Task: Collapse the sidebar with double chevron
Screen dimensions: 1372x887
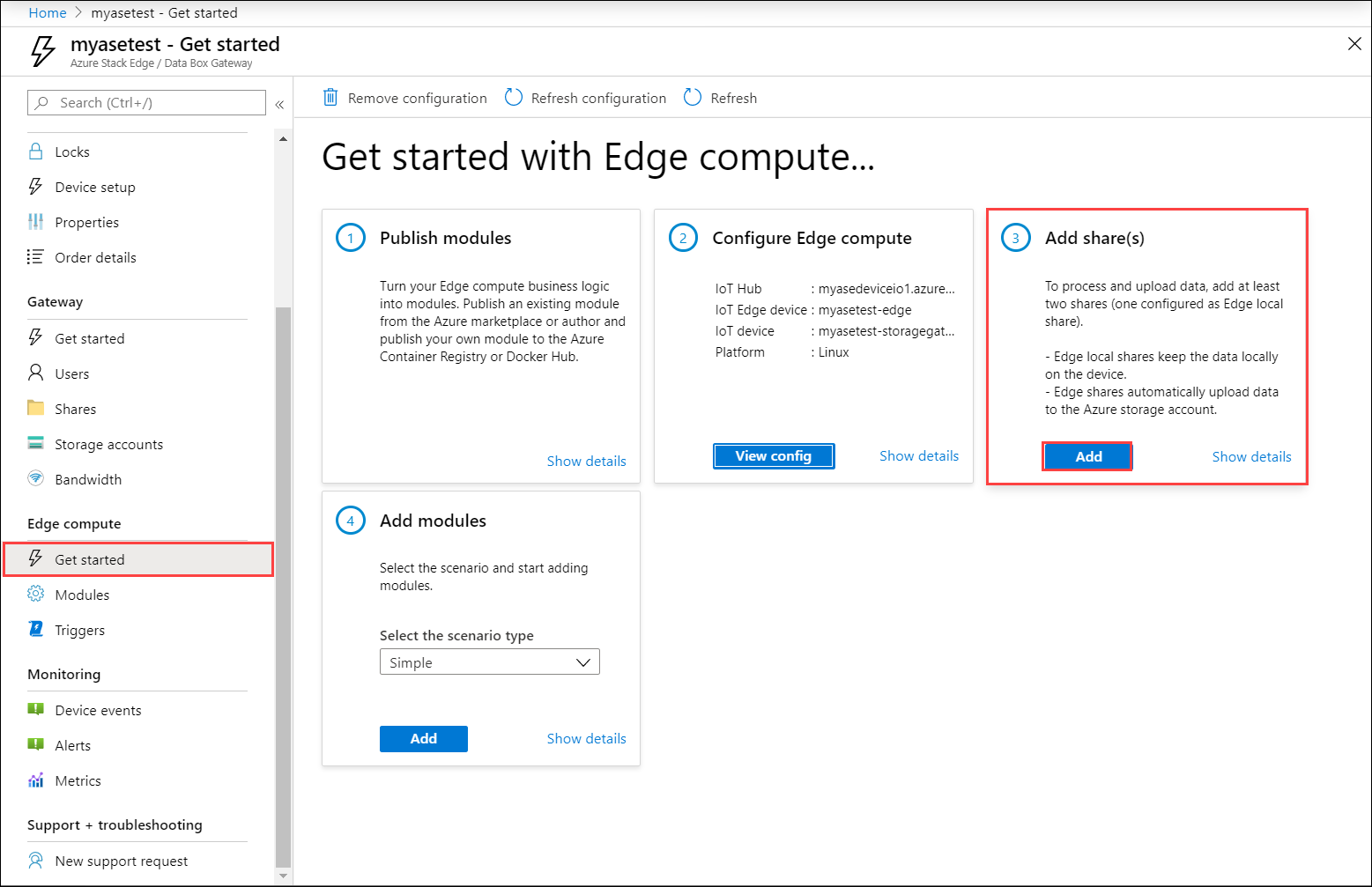Action: (279, 104)
